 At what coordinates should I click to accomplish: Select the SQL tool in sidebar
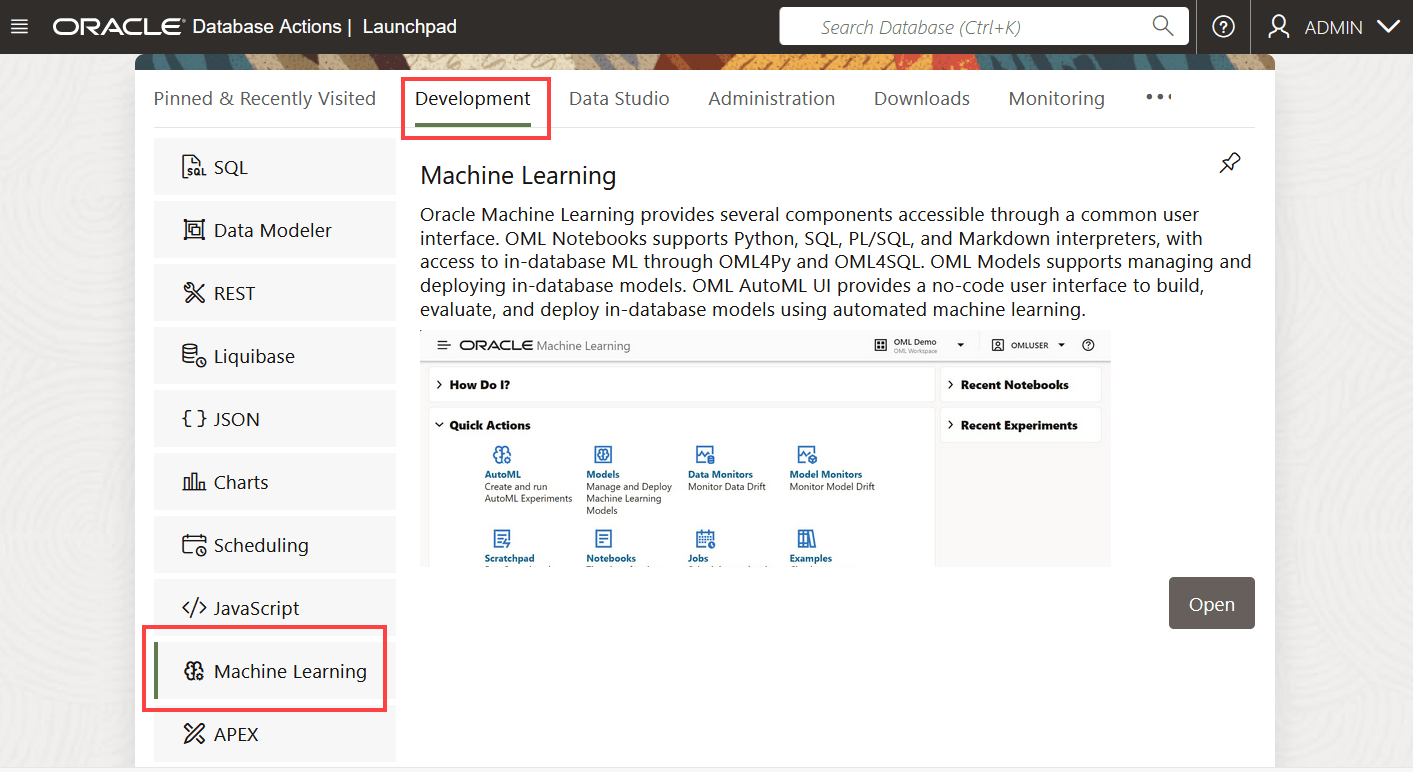pos(275,167)
